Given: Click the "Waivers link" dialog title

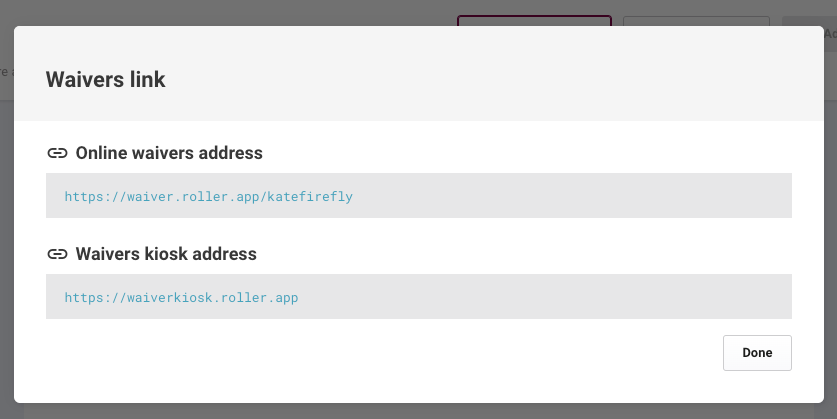Looking at the screenshot, I should coord(106,80).
